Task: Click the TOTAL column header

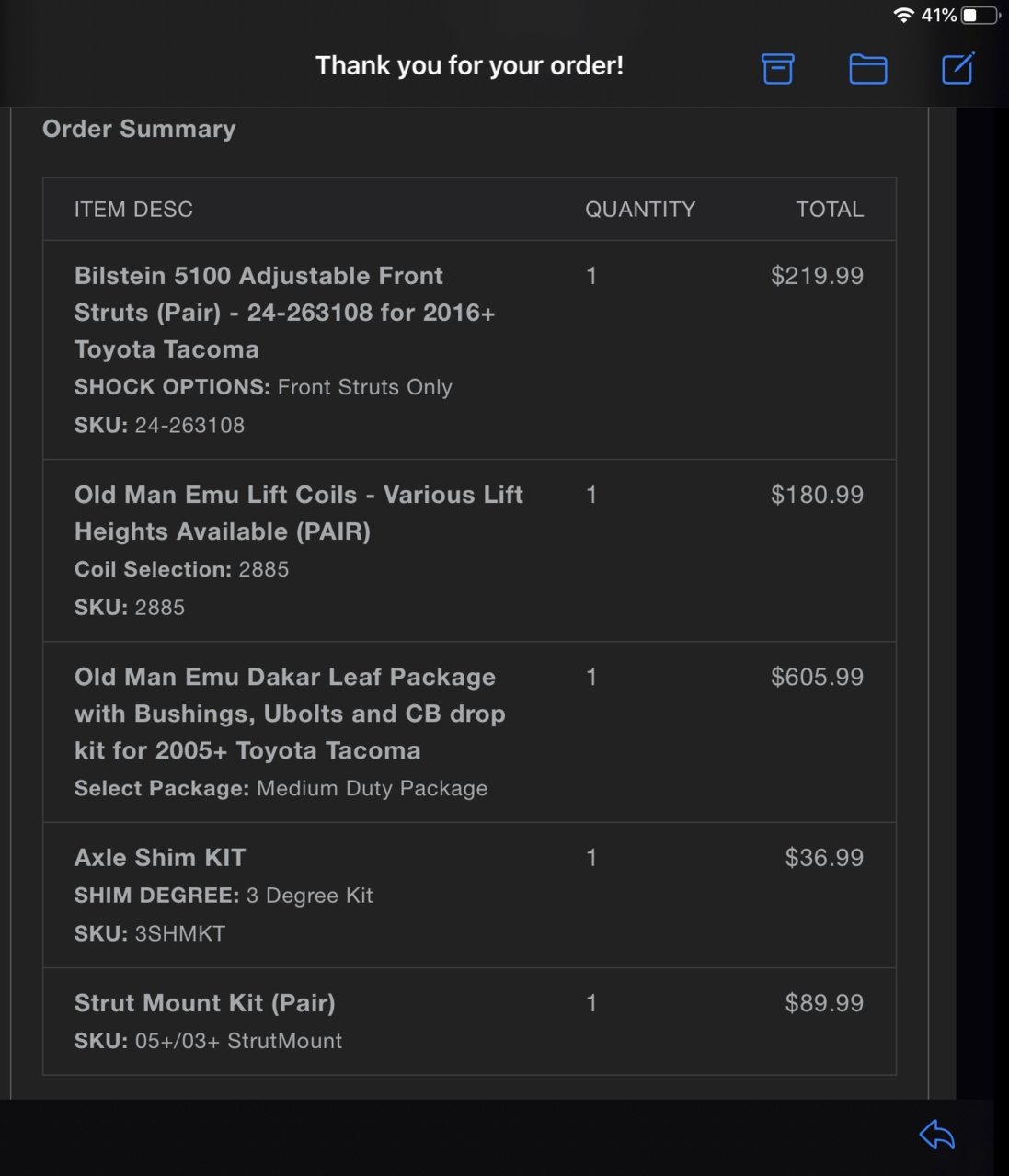Action: (x=830, y=210)
